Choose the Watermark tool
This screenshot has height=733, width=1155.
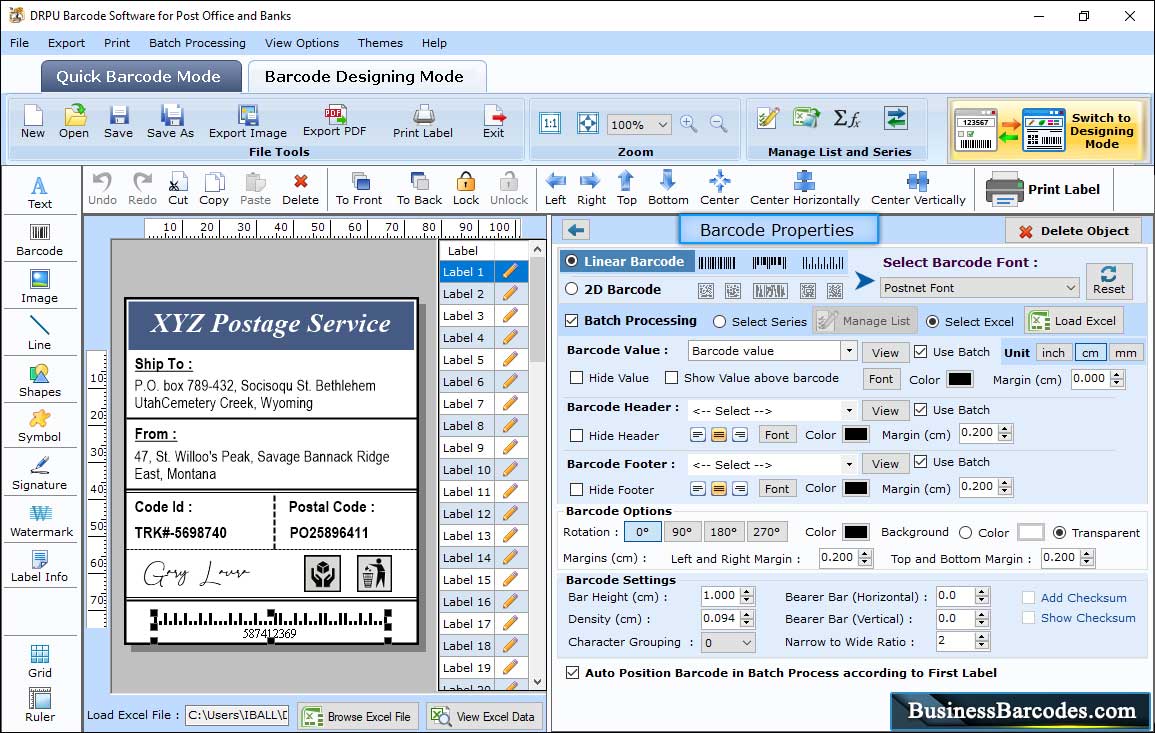tap(40, 521)
